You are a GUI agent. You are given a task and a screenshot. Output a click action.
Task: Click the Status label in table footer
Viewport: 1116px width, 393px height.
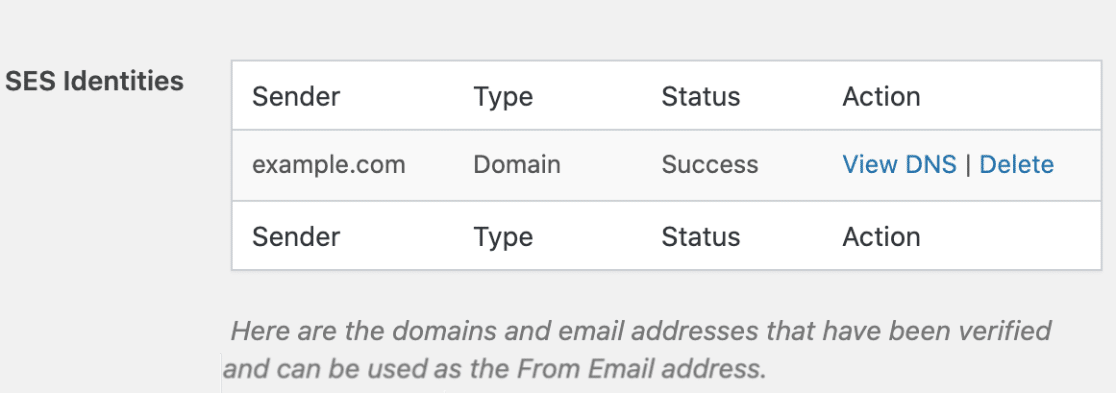700,236
